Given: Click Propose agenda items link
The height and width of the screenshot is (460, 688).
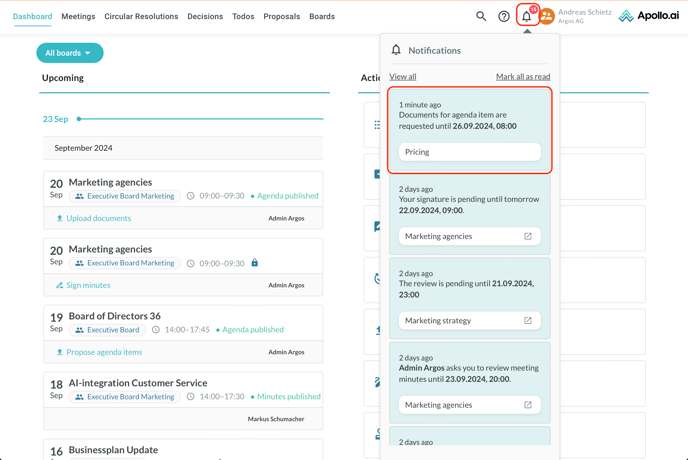Looking at the screenshot, I should 104,352.
